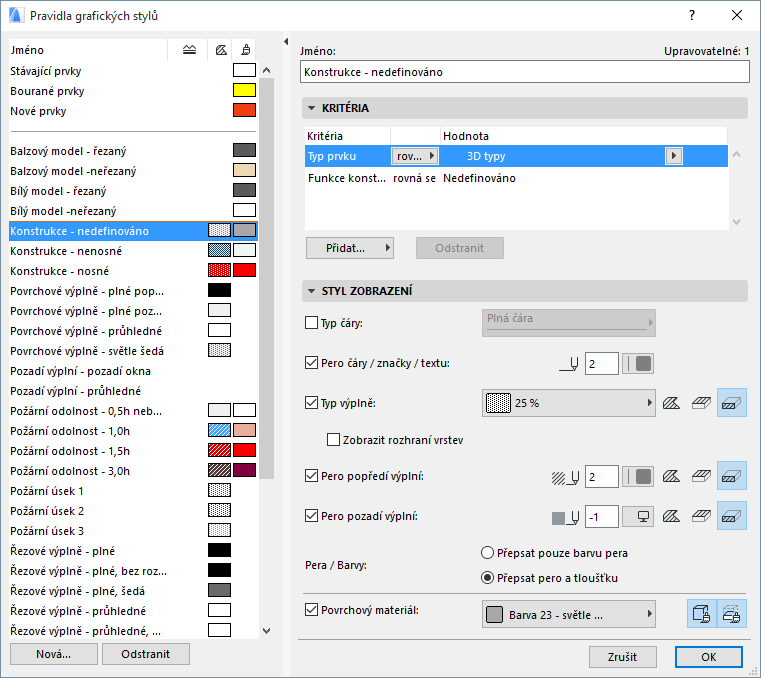
Task: Select the Funkce konst... criteria row
Action: point(516,178)
